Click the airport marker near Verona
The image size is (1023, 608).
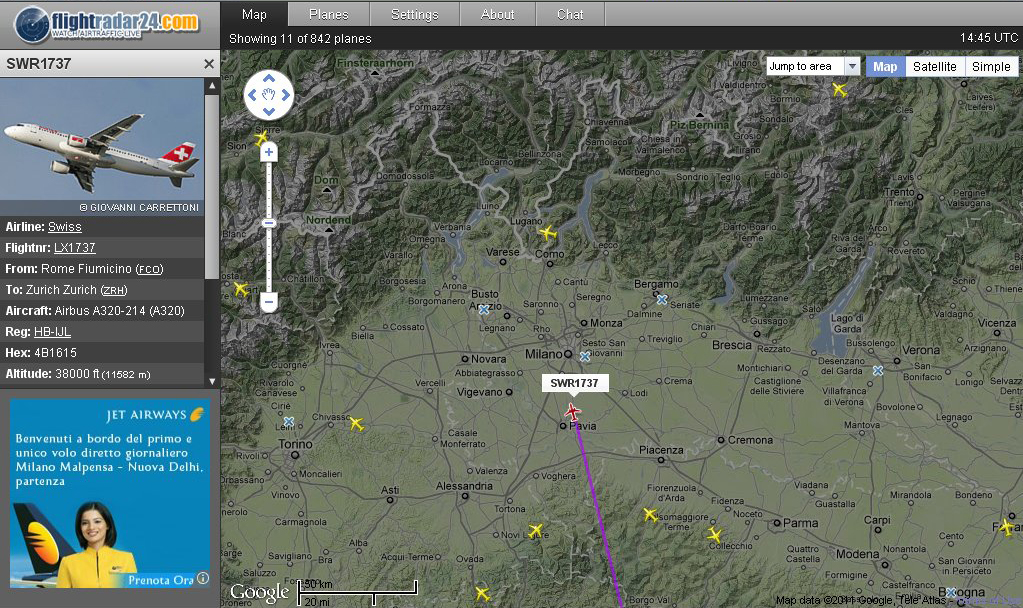pos(878,371)
